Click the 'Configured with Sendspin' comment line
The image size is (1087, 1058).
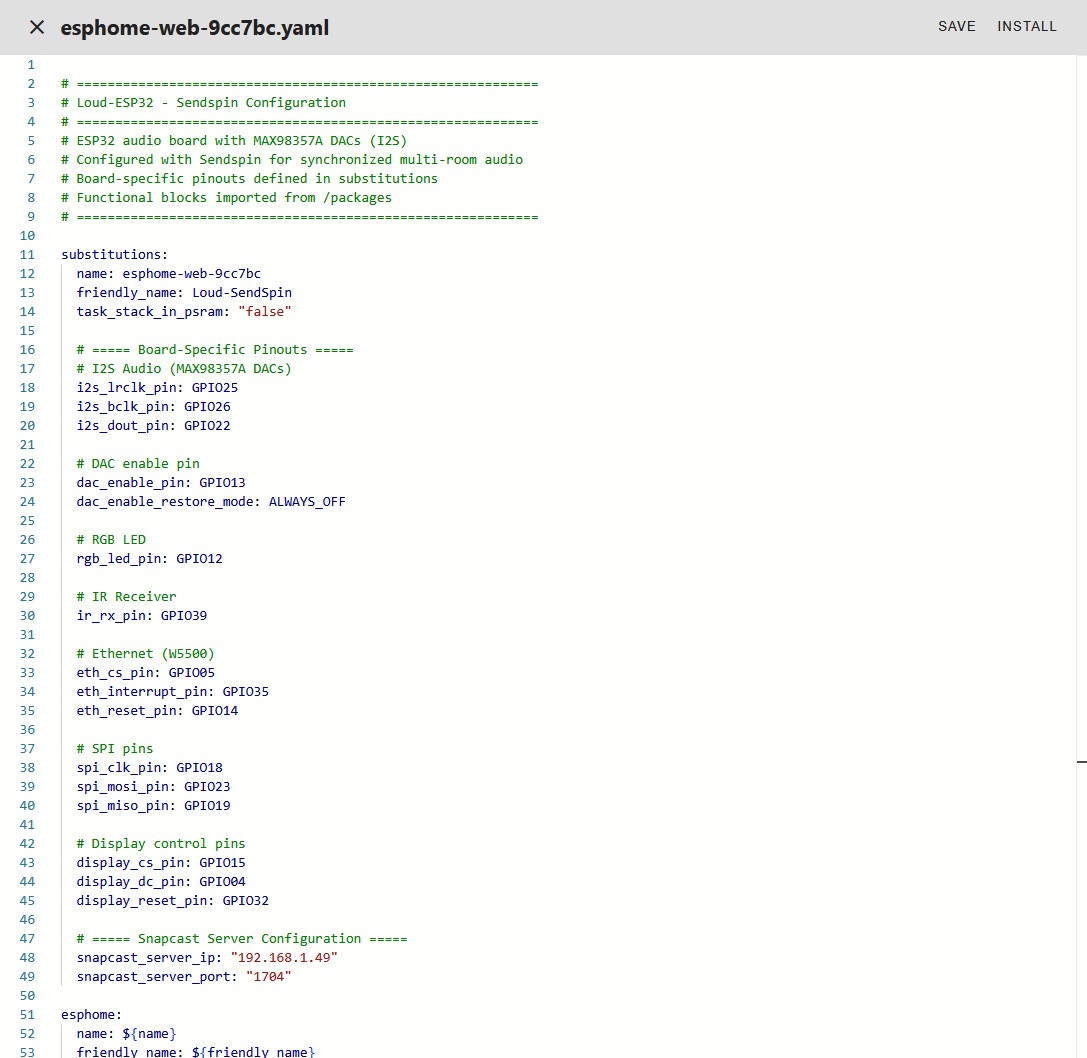292,159
